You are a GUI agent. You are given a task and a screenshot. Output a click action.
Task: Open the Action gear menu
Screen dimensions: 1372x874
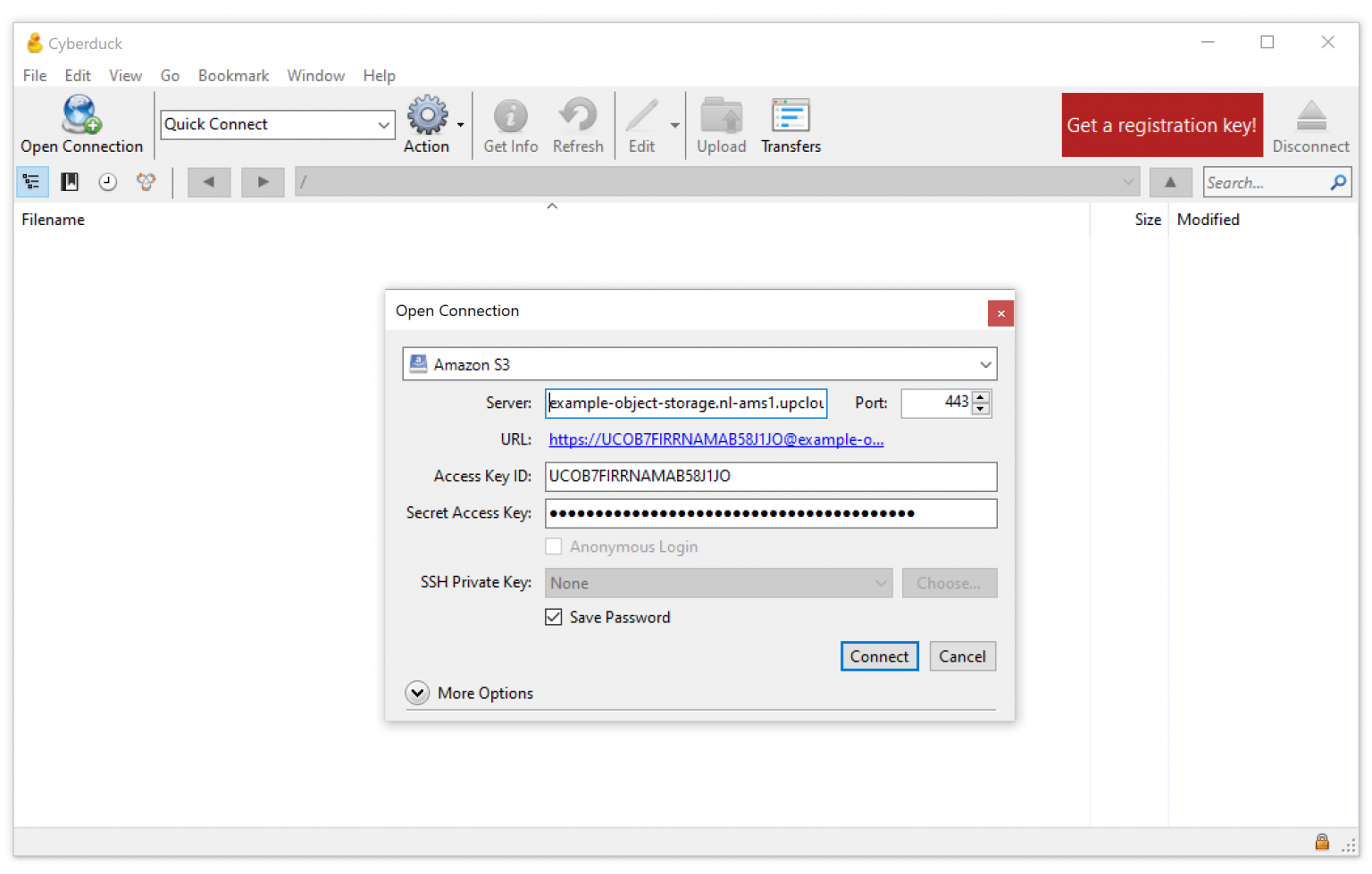[427, 115]
